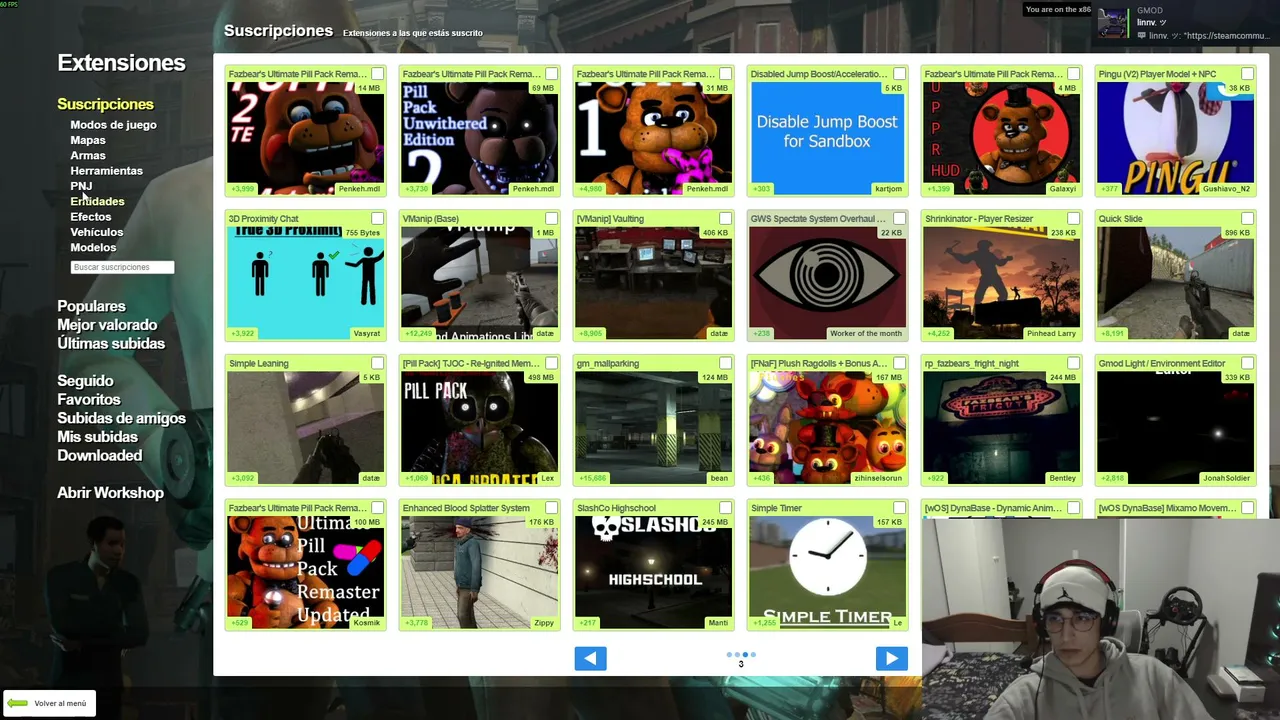The width and height of the screenshot is (1280, 720).
Task: Open the [VManip] Vaulting thumbnail
Action: [653, 283]
